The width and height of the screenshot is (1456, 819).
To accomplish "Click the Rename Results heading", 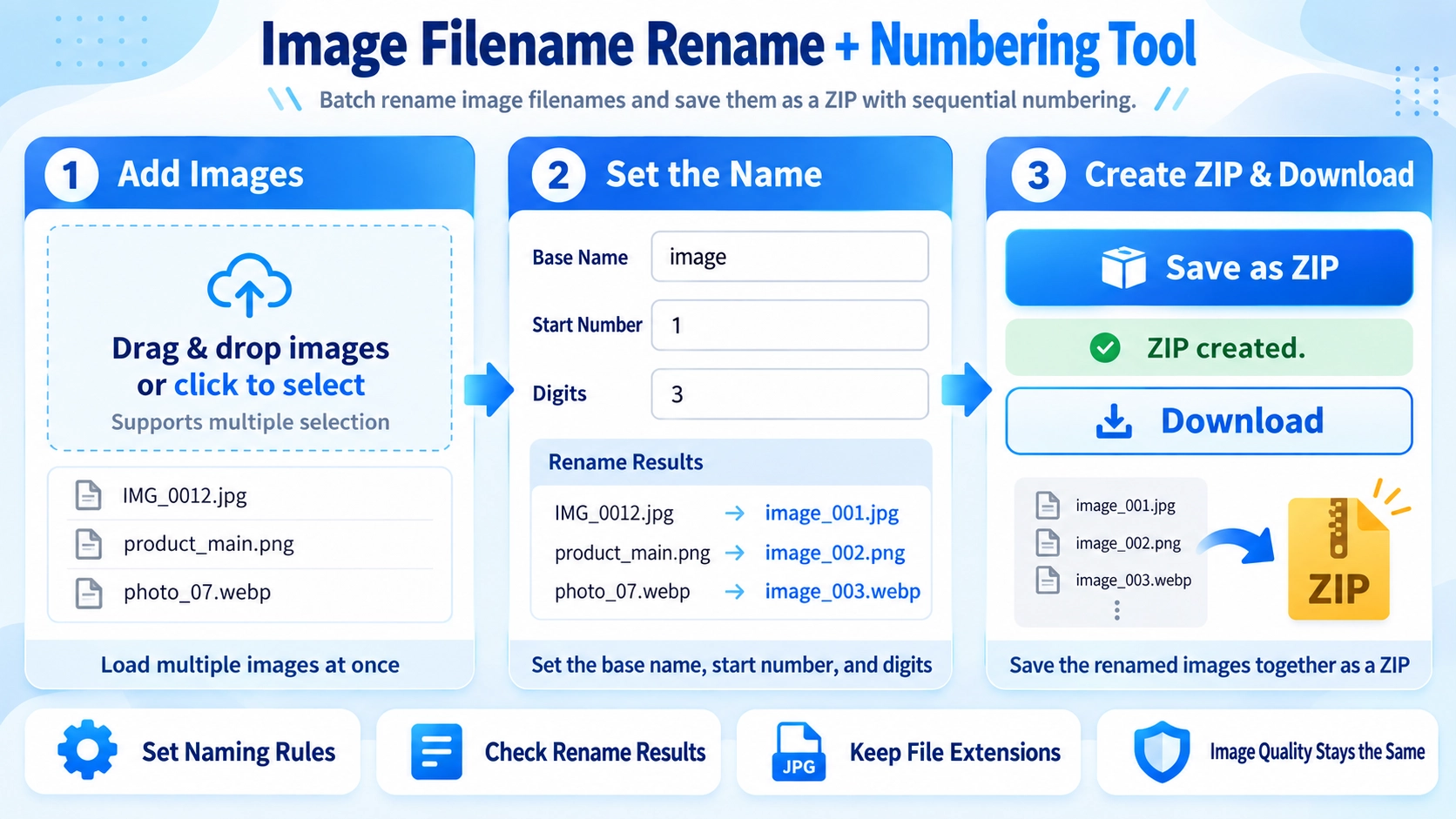I will coord(625,462).
